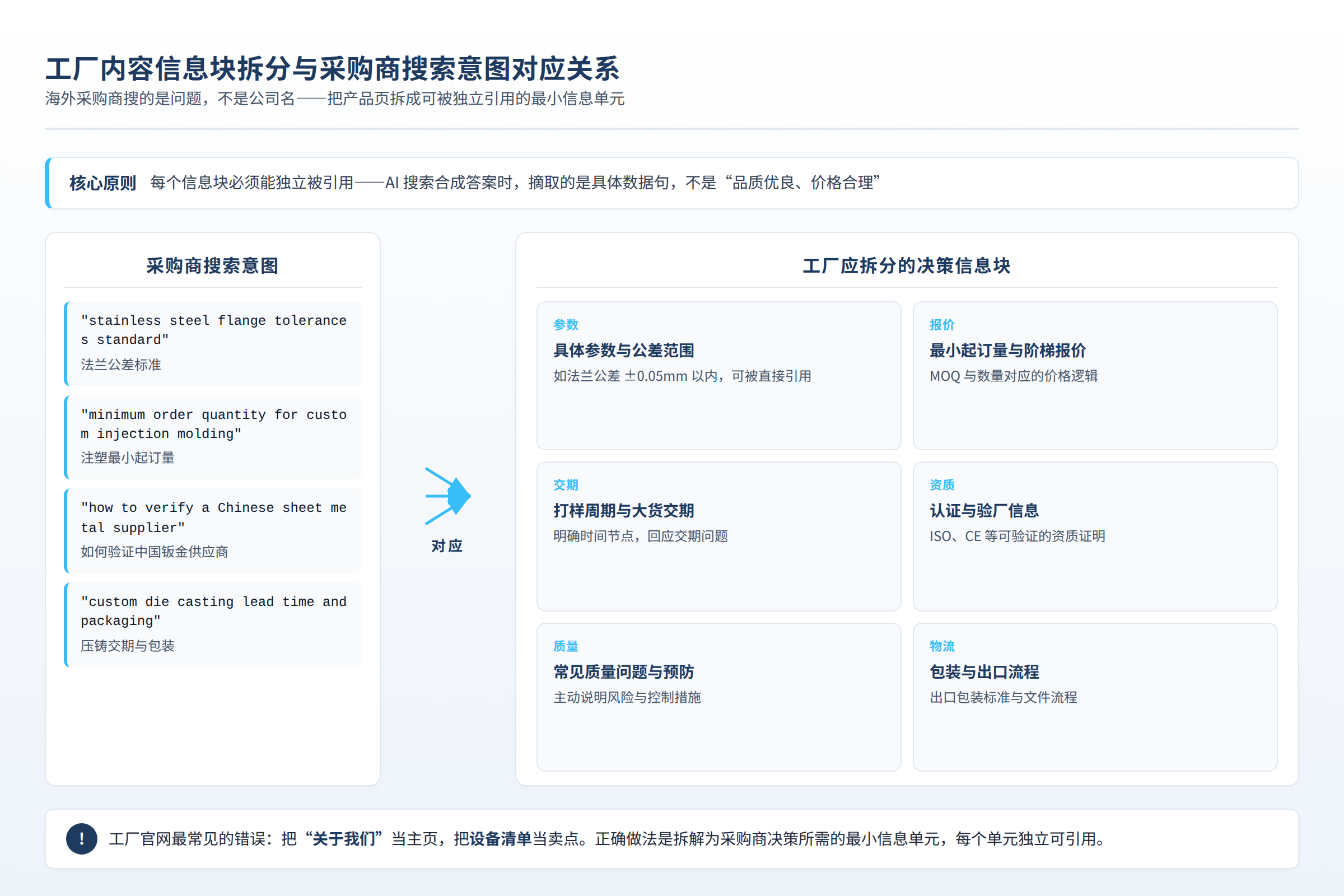Click the 核心原则 label

(x=103, y=183)
